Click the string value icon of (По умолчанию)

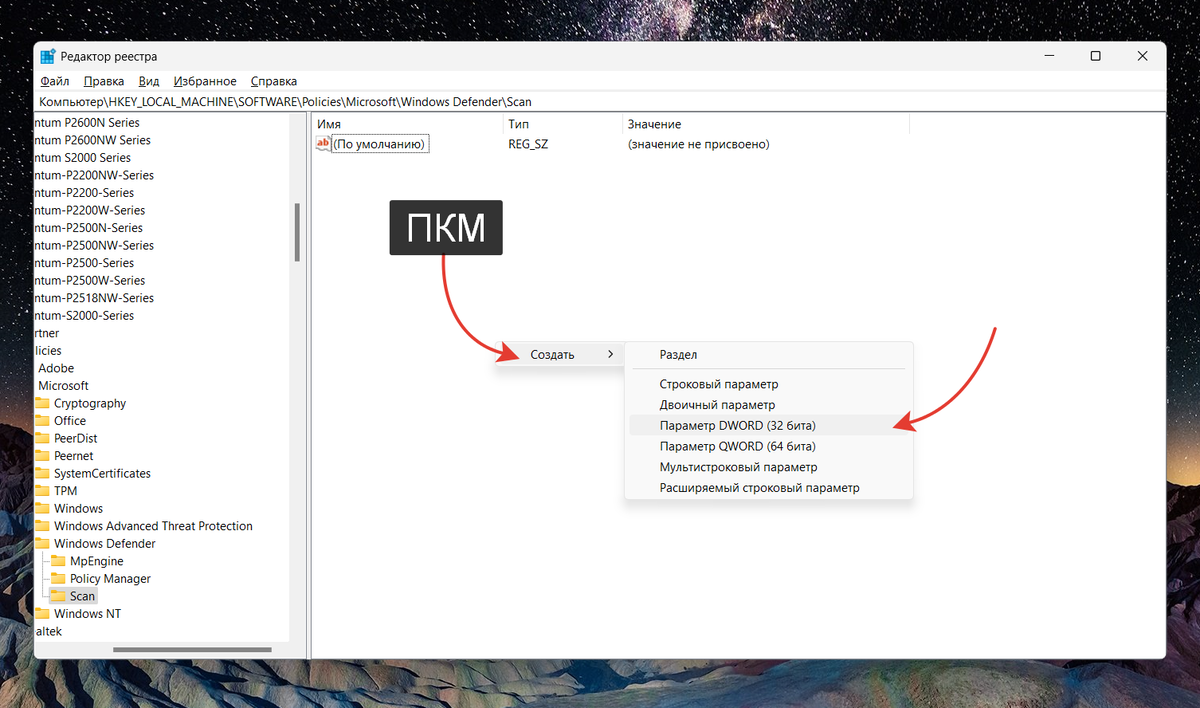(x=322, y=144)
